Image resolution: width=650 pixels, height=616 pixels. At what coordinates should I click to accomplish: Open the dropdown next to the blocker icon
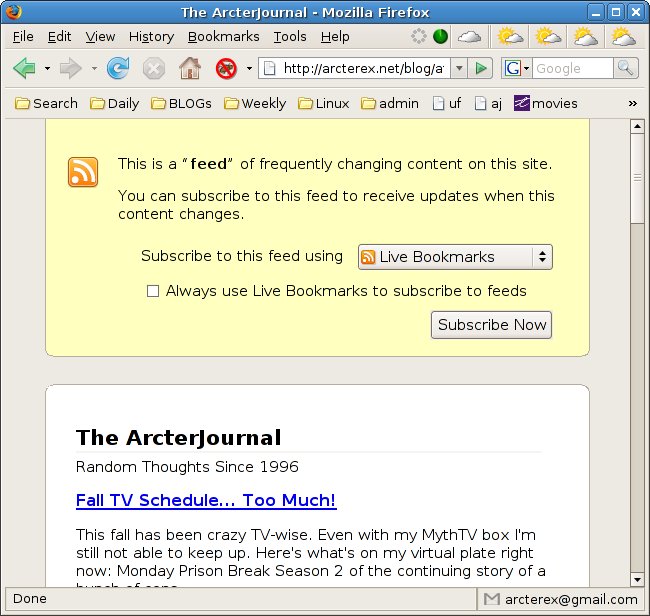249,68
